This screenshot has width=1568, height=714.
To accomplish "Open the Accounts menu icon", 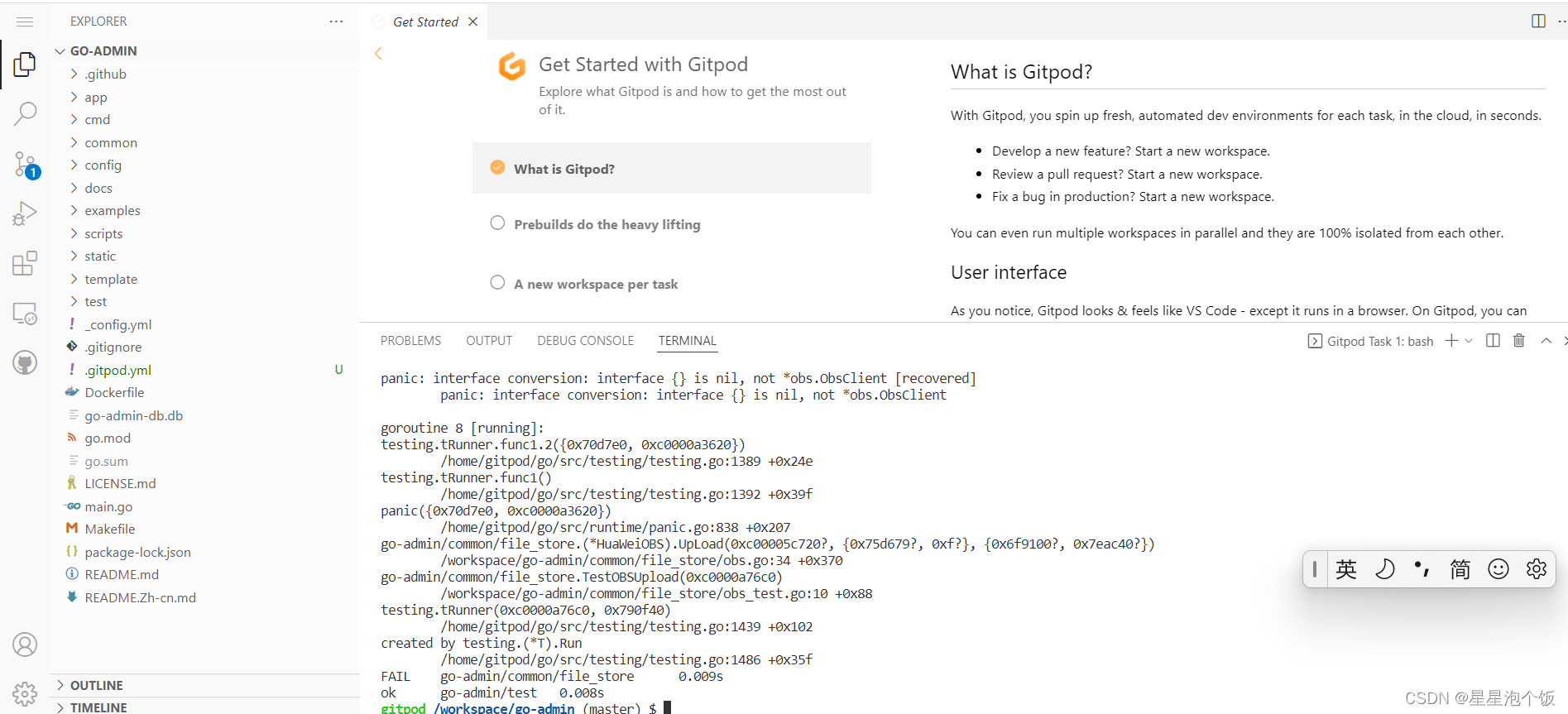I will tap(25, 645).
